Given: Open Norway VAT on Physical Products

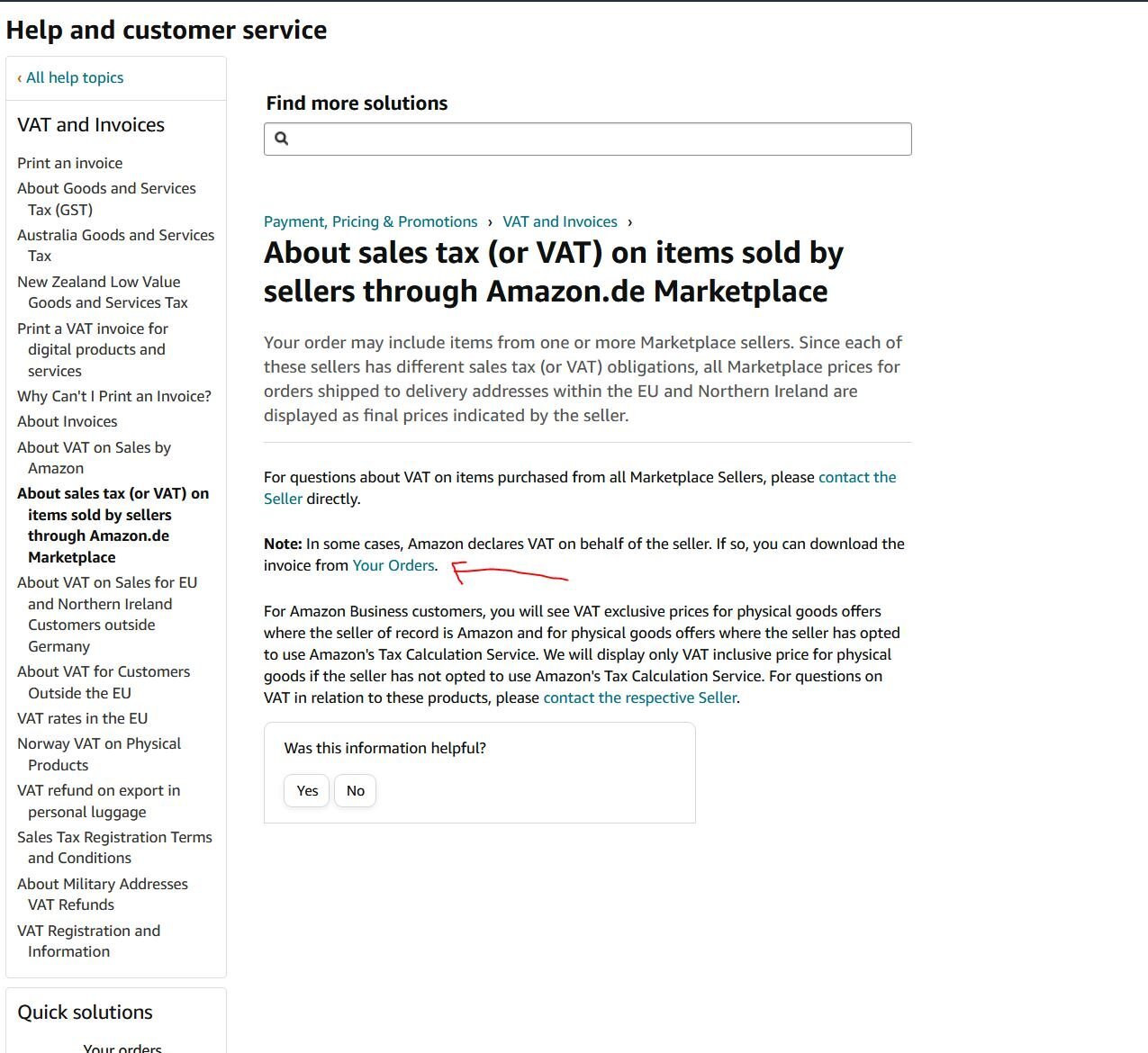Looking at the screenshot, I should 99,754.
